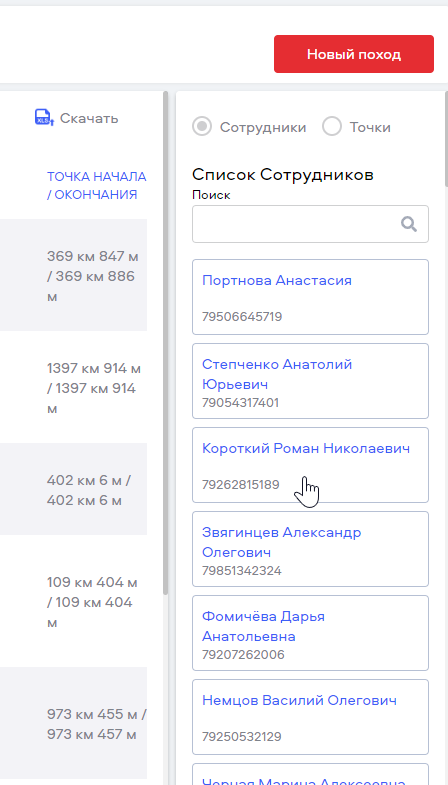The width and height of the screenshot is (448, 785).
Task: Select the row with 369 км 847 м
Action: [x=73, y=275]
